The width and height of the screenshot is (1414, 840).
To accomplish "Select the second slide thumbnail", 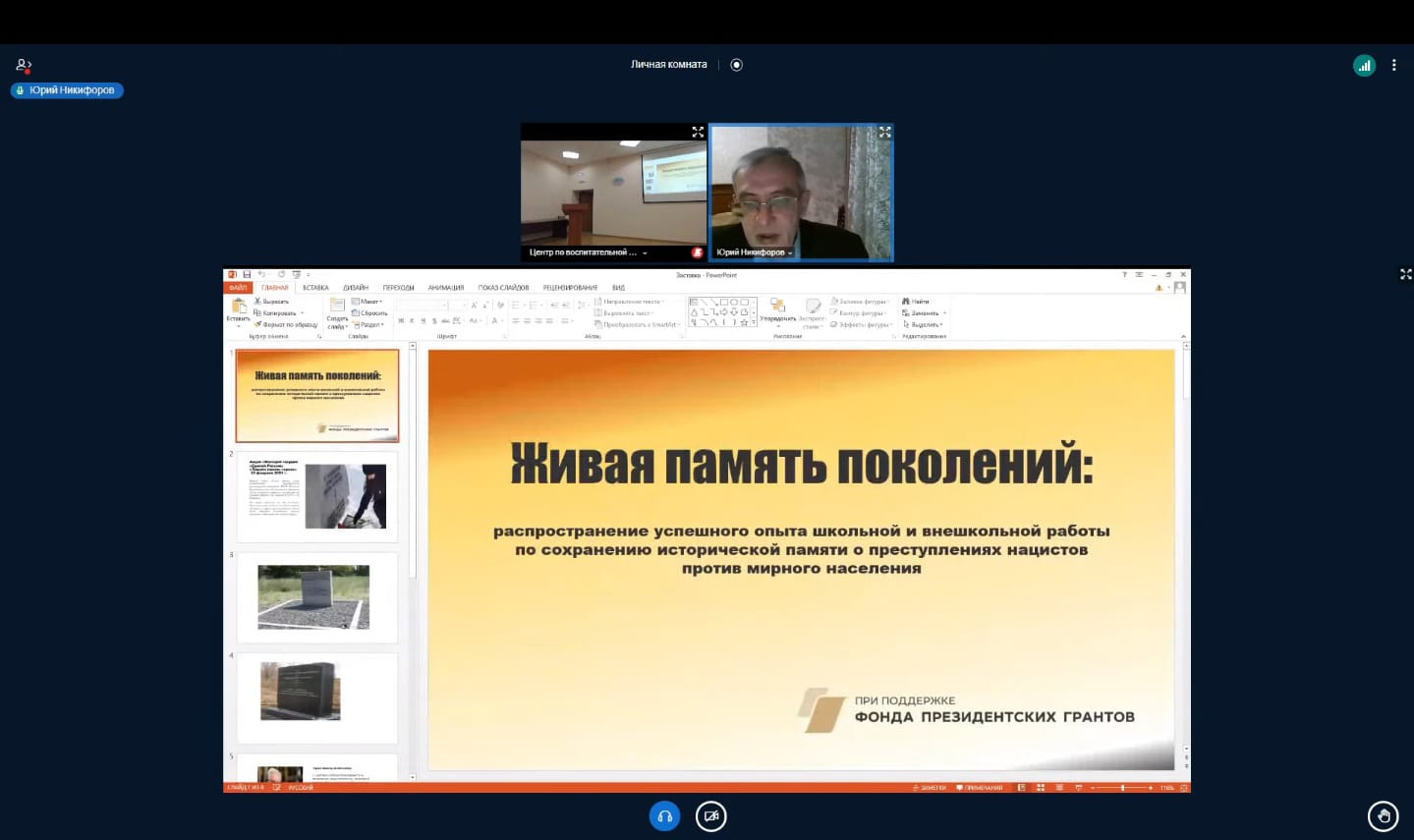I will (x=316, y=497).
